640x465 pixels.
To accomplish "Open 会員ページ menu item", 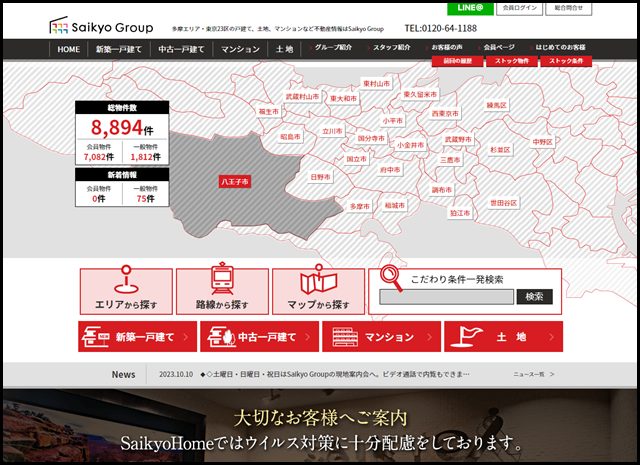I will tap(499, 47).
